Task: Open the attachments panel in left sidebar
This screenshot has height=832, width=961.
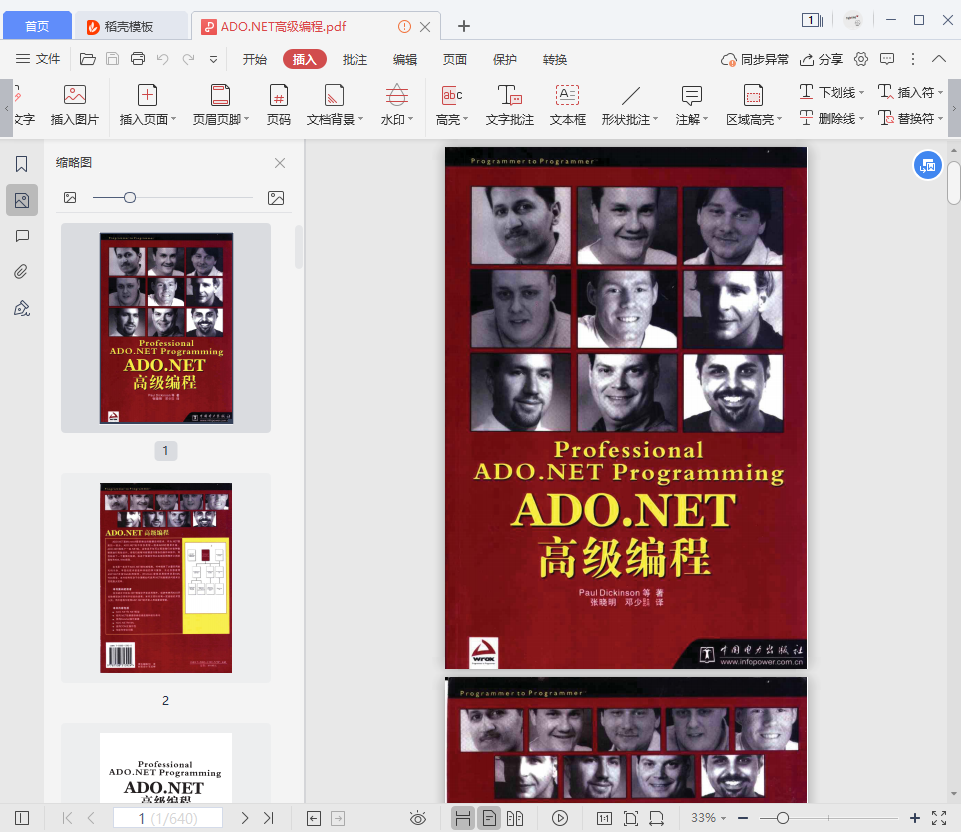Action: click(x=22, y=272)
